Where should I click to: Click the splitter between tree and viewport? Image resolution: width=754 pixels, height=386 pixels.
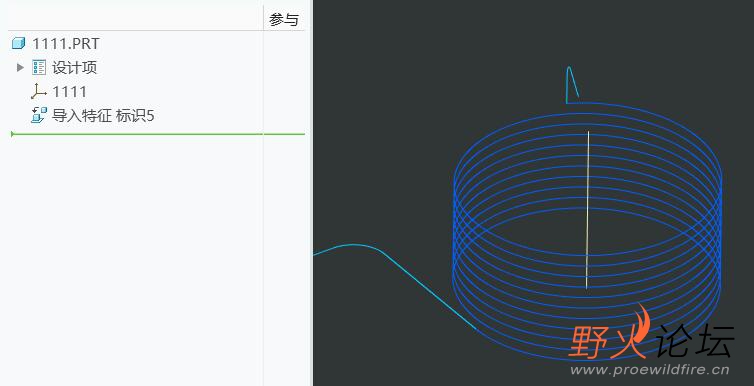(x=312, y=193)
